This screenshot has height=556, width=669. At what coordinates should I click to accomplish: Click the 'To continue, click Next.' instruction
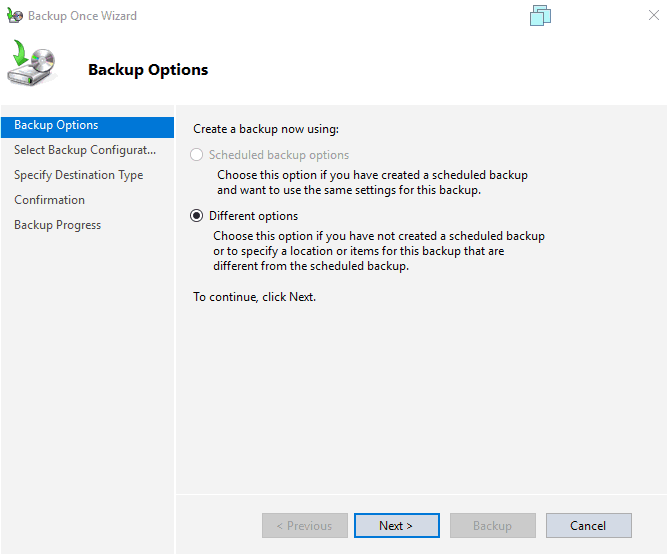point(254,297)
